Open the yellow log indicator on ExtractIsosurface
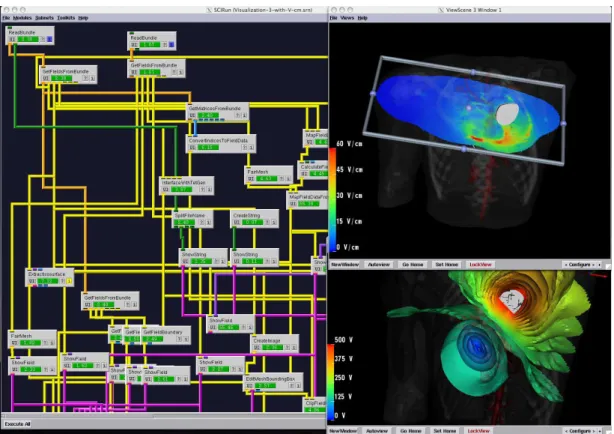The width and height of the screenshot is (614, 434). pos(69,281)
